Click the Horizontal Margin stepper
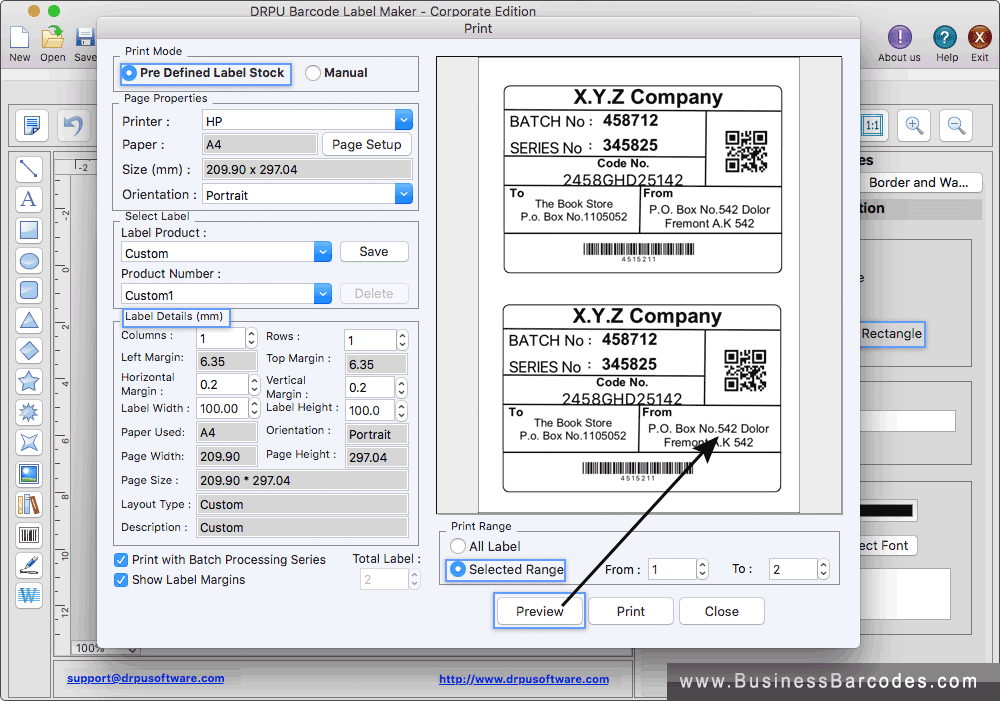Viewport: 1000px width, 701px height. pyautogui.click(x=254, y=385)
